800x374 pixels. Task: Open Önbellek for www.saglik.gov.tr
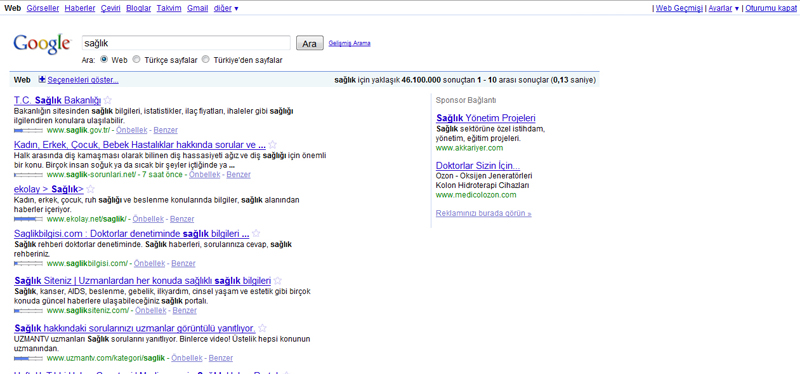click(x=132, y=130)
